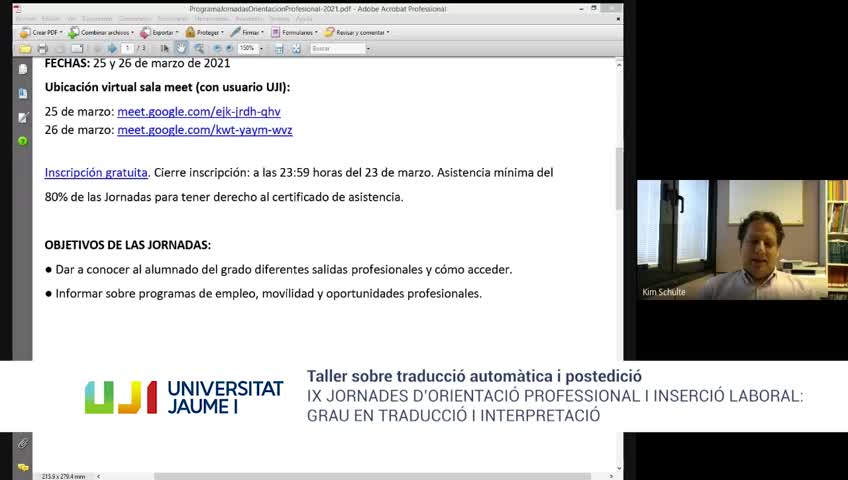Image resolution: width=848 pixels, height=480 pixels.
Task: Open the Revisar y comentar menu
Action: tap(356, 32)
